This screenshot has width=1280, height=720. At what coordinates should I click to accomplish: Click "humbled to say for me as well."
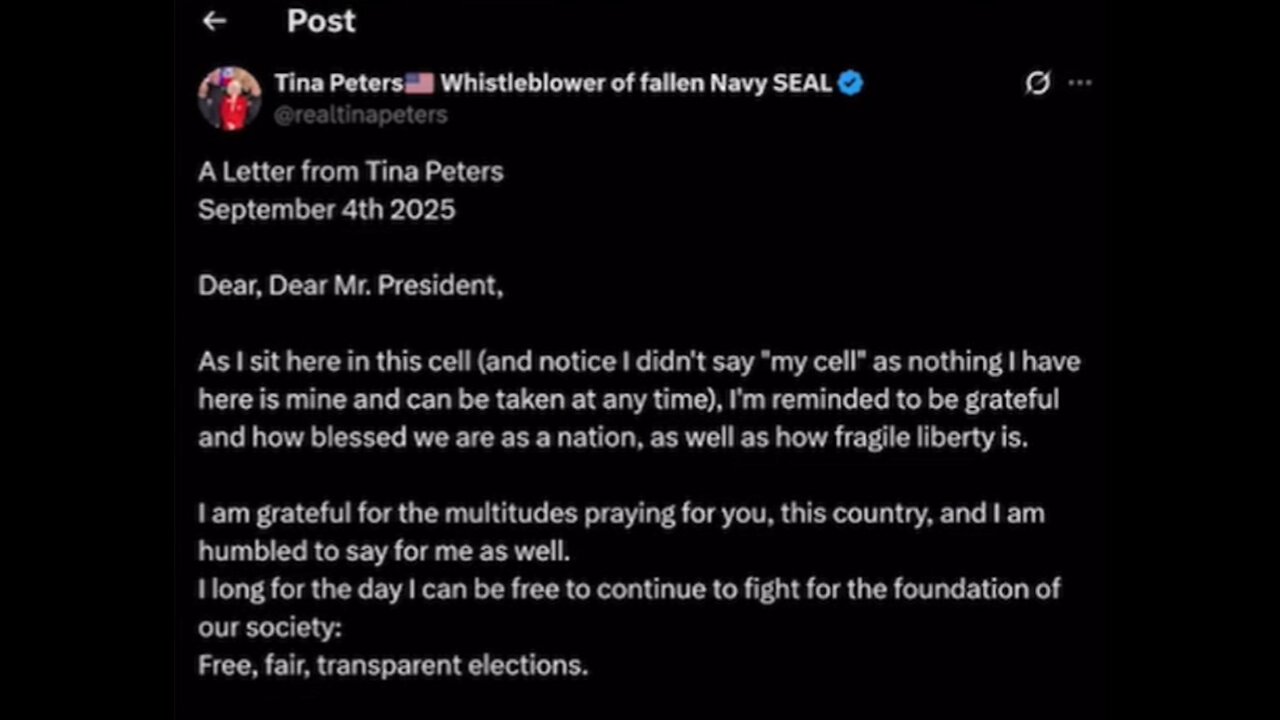383,551
